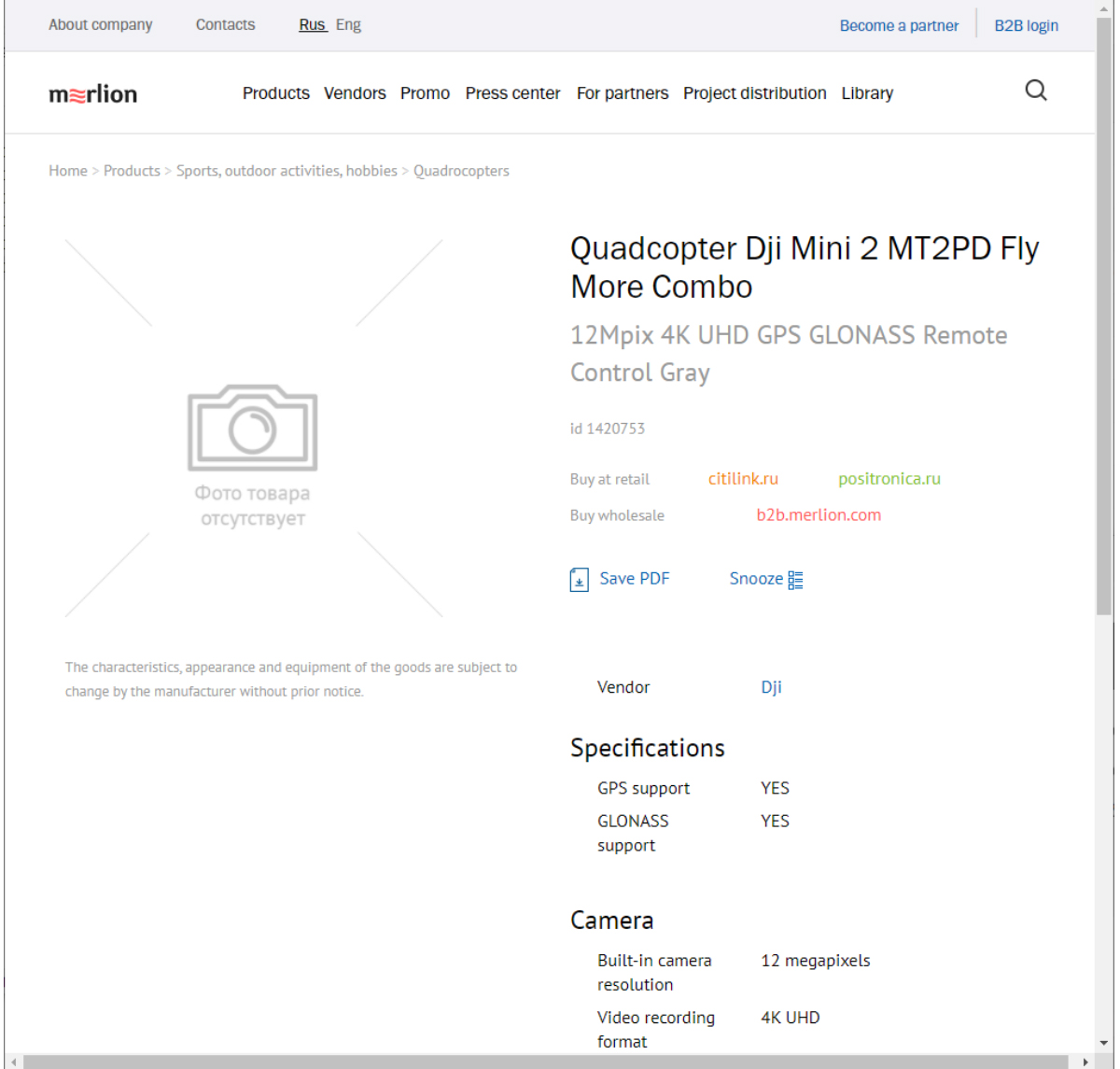Click the 12 megapixels value
The height and width of the screenshot is (1069, 1120).
816,961
